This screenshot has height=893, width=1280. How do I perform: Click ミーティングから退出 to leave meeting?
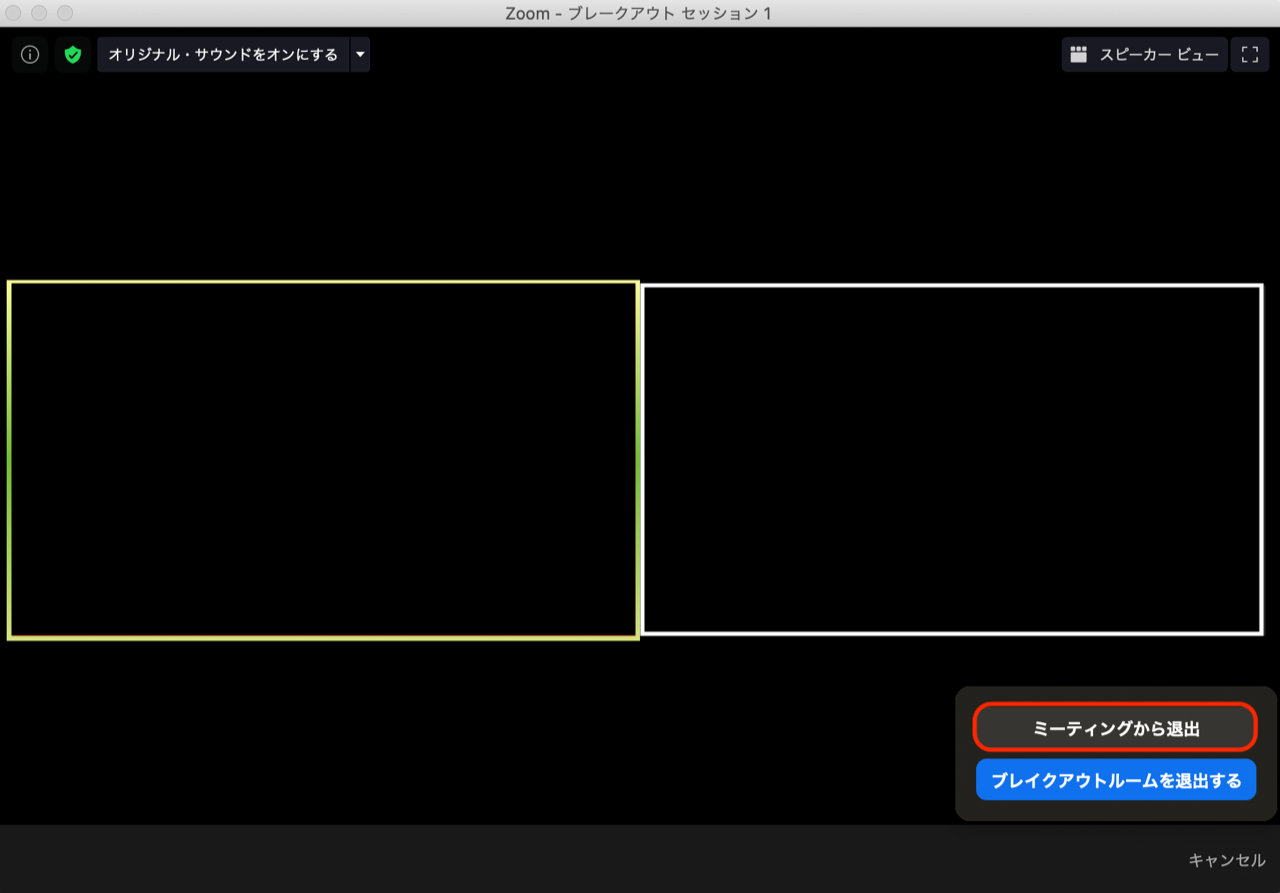point(1115,728)
